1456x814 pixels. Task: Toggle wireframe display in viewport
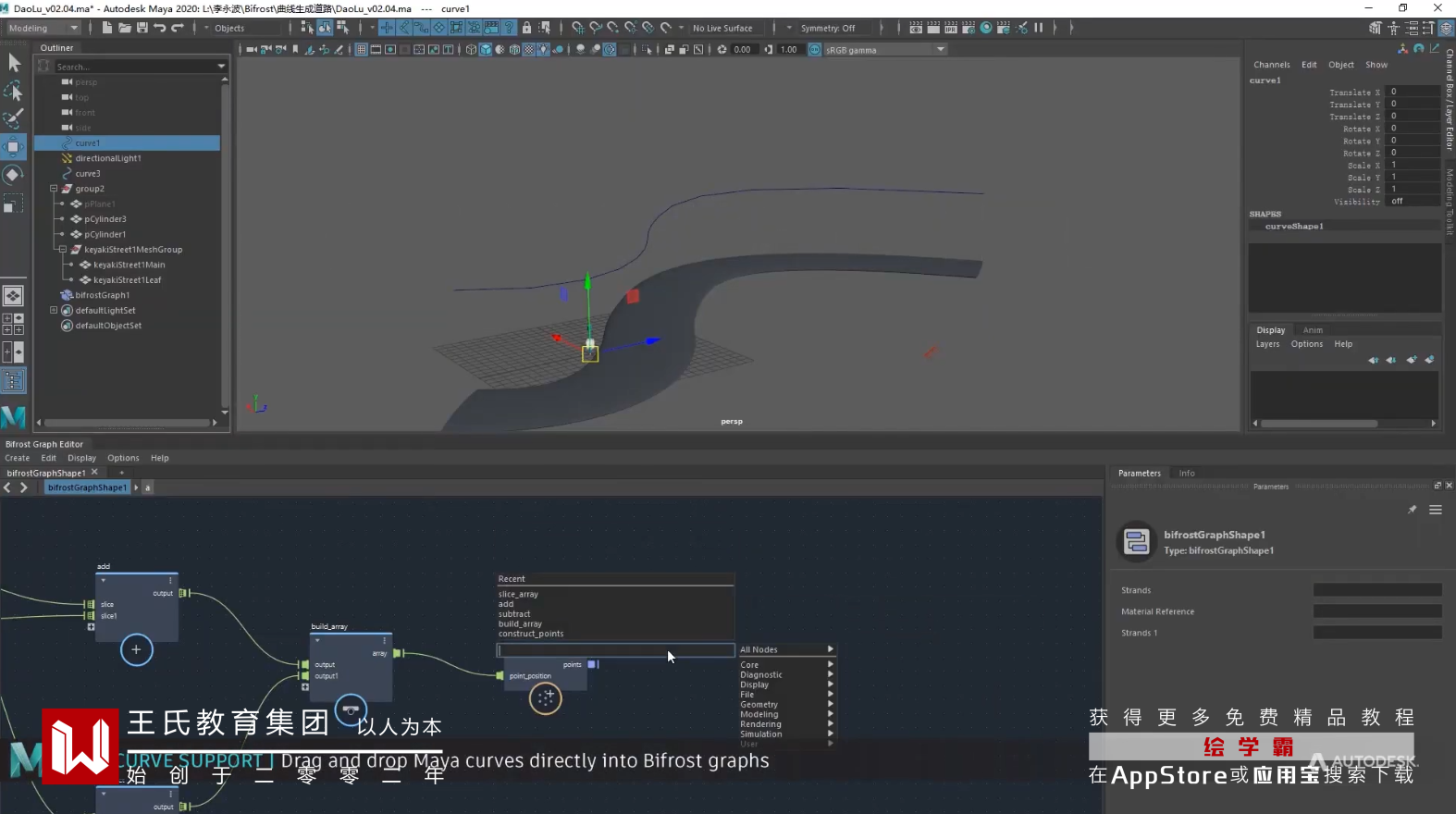point(471,50)
